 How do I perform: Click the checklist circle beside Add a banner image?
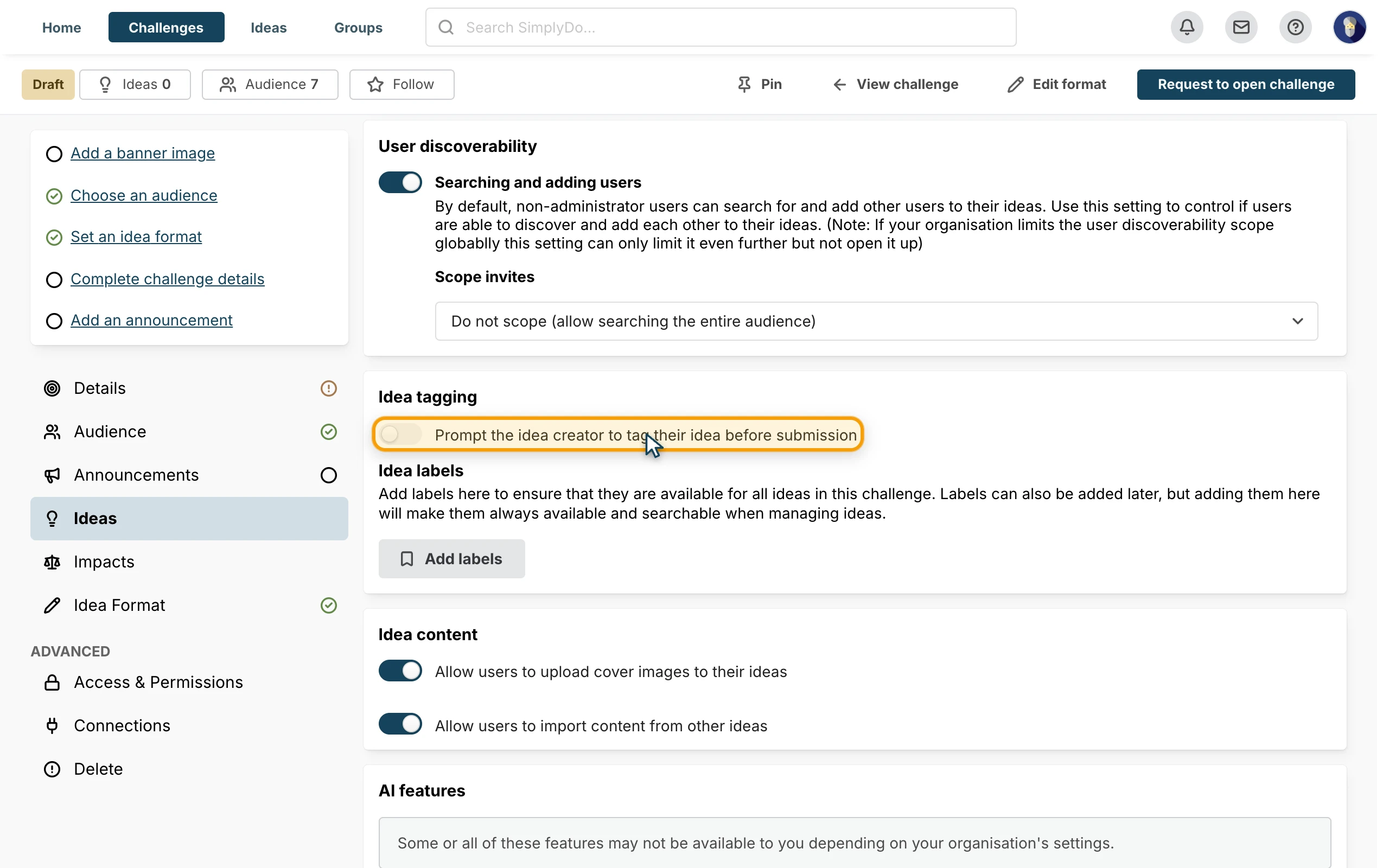(54, 154)
